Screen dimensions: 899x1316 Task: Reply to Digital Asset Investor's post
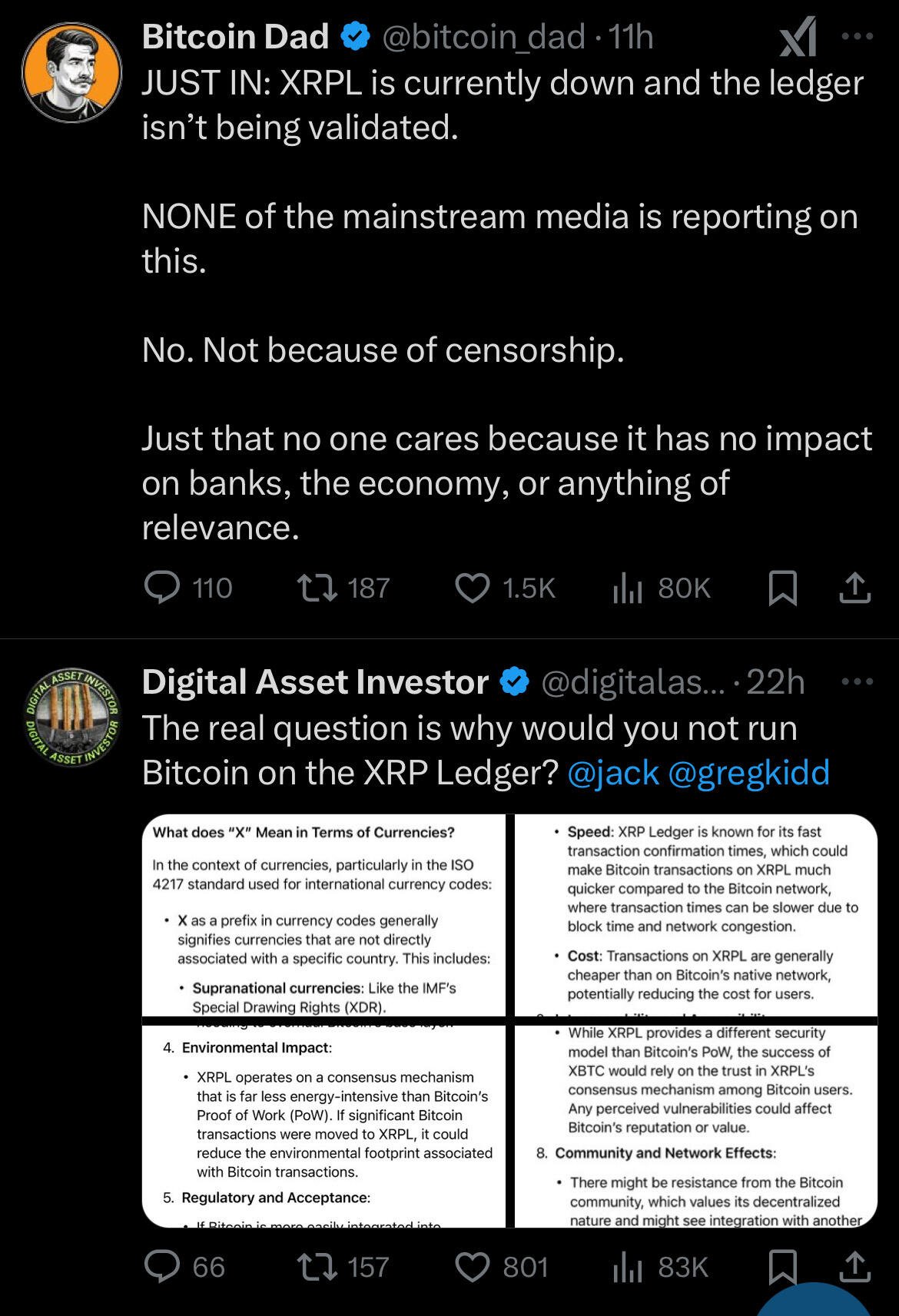tap(185, 1267)
